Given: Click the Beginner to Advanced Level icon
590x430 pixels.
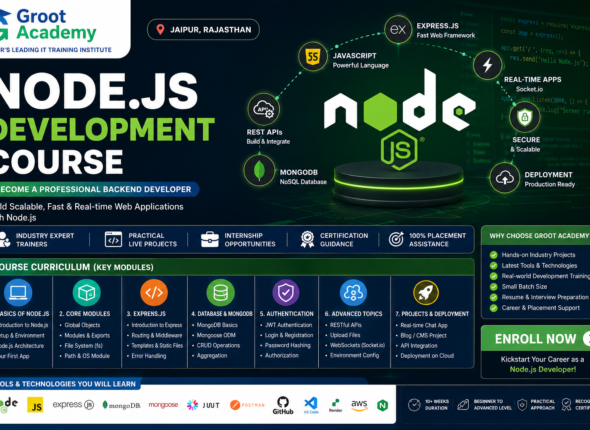Looking at the screenshot, I should (463, 405).
